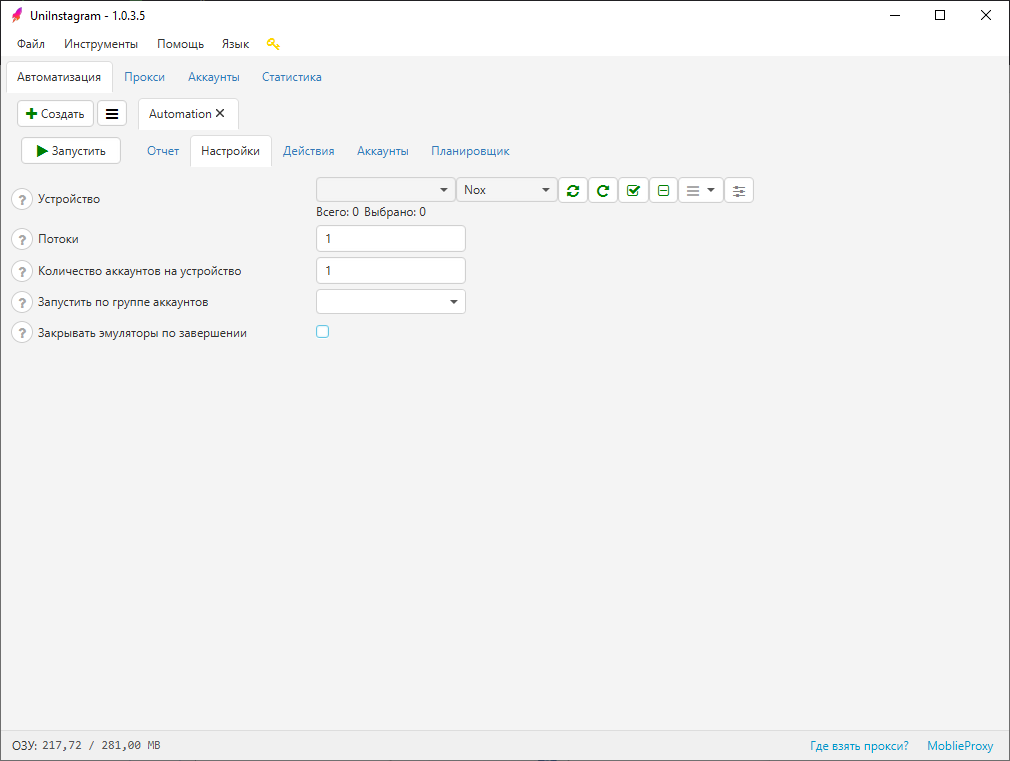
Task: Open the empty device selection dropdown
Action: pyautogui.click(x=386, y=190)
